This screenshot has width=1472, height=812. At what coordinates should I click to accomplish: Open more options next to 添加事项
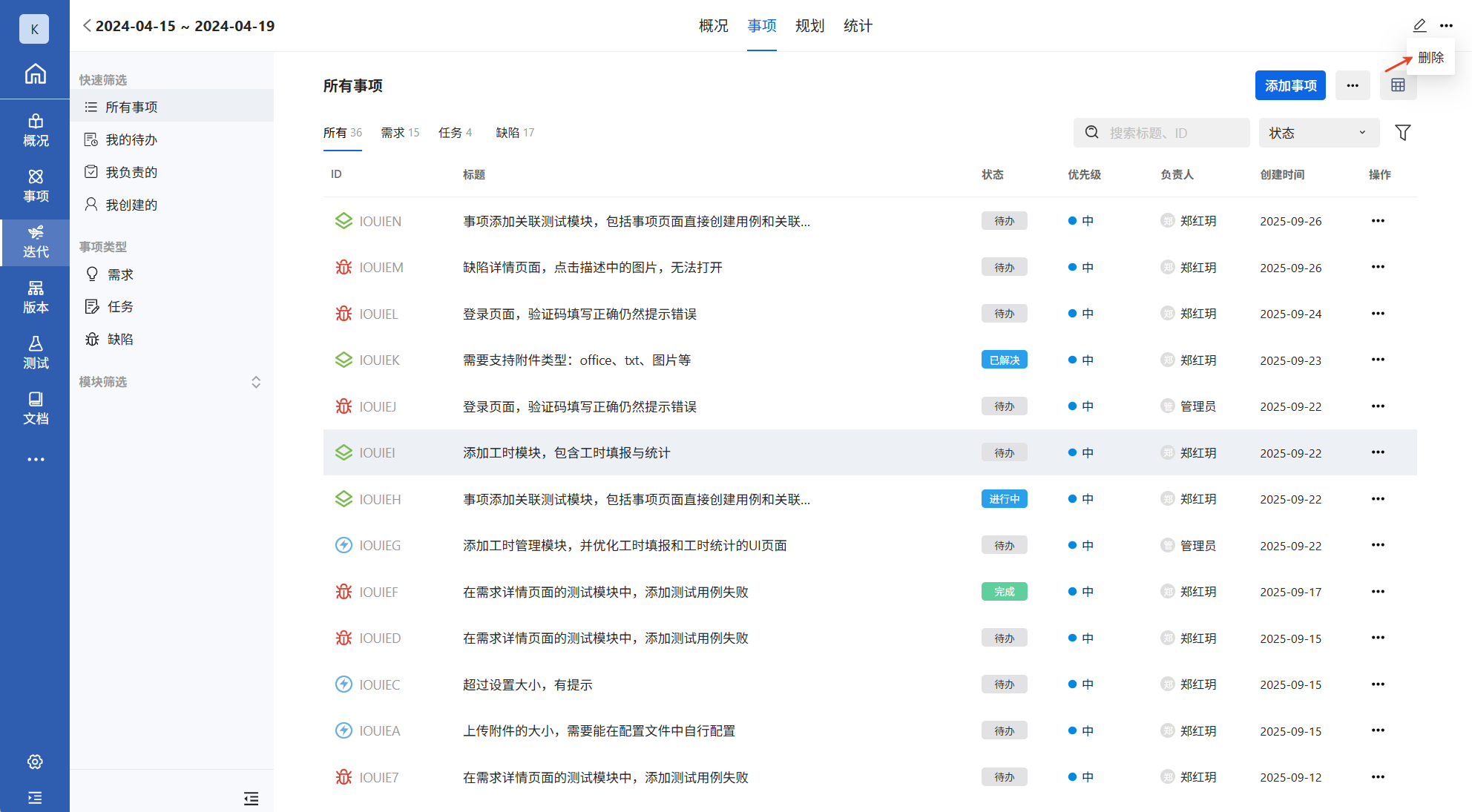point(1353,85)
